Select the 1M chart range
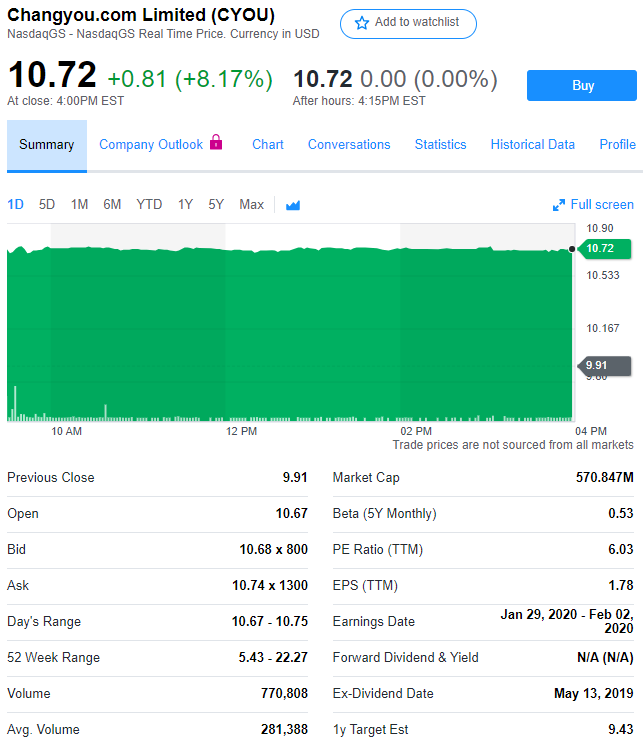 [x=79, y=205]
